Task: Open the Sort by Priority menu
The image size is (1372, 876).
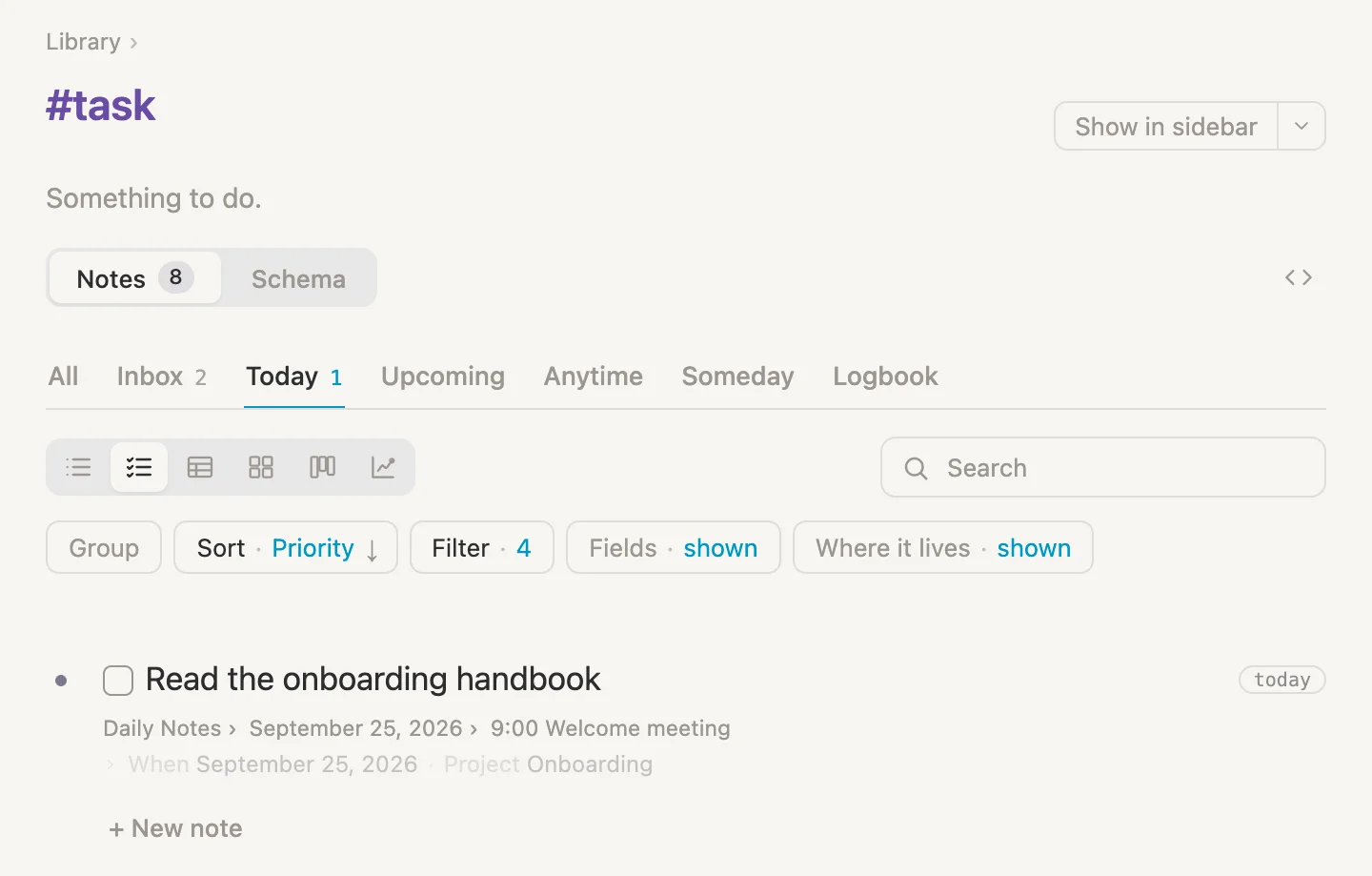Action: click(286, 547)
